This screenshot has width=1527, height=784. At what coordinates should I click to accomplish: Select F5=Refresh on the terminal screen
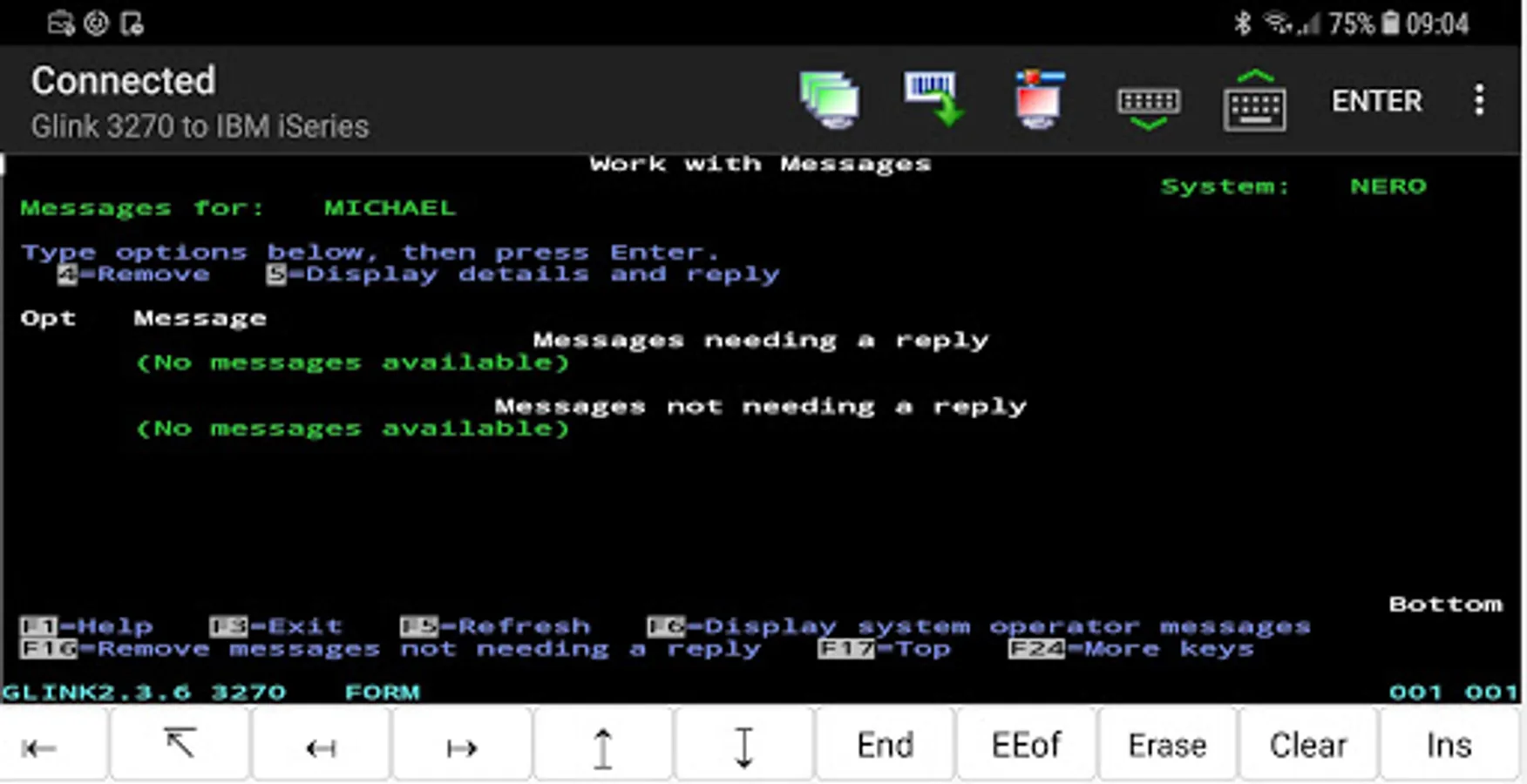point(495,626)
